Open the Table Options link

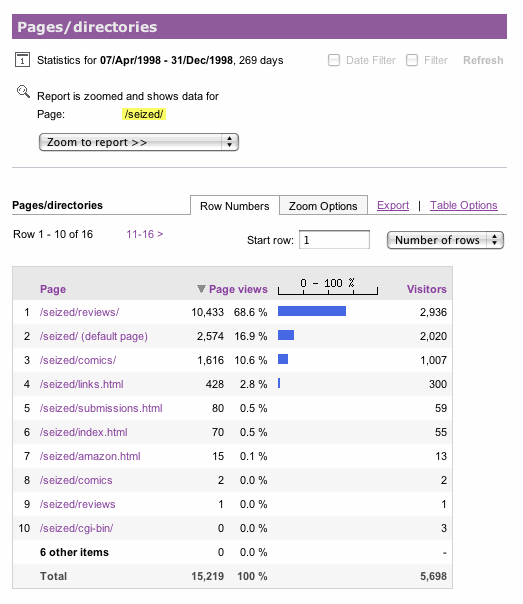tap(464, 205)
